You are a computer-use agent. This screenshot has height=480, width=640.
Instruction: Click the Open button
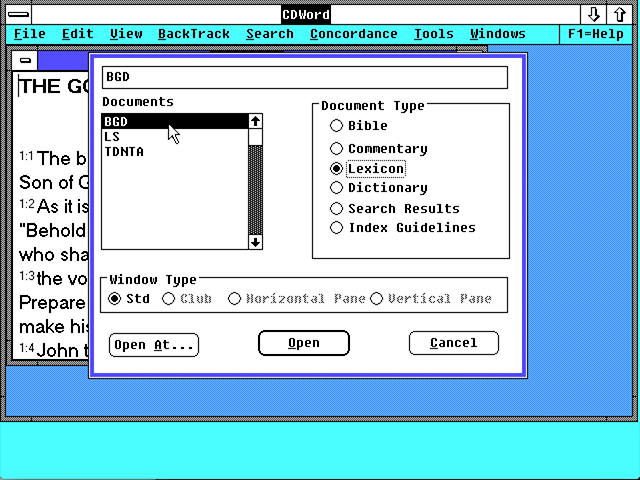(304, 343)
